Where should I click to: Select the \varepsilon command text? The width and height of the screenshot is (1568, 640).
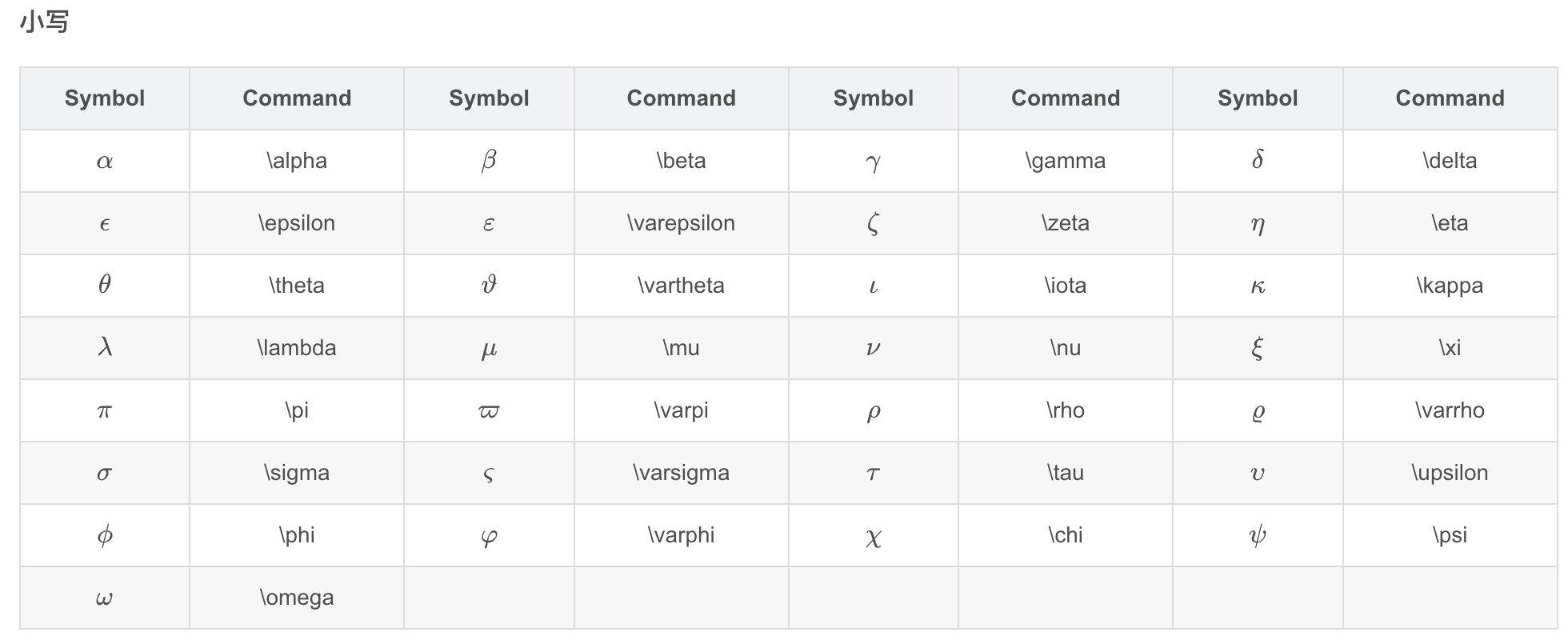click(681, 223)
